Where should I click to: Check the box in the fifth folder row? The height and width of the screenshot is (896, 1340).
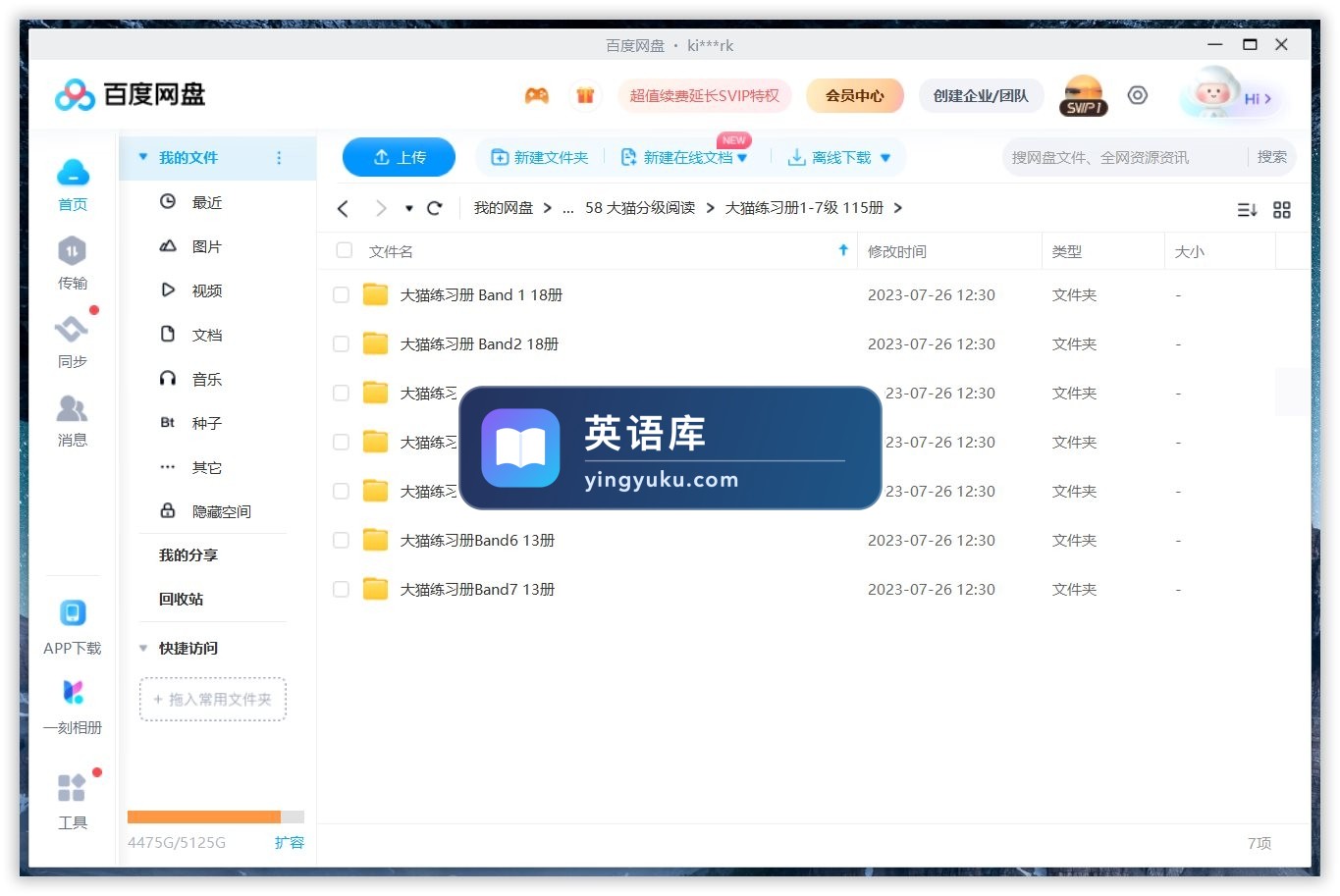click(341, 491)
